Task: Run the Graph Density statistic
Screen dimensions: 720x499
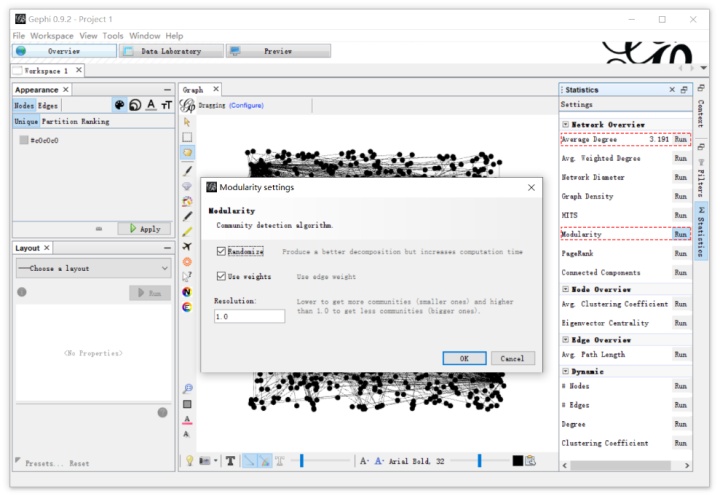Action: pos(681,196)
